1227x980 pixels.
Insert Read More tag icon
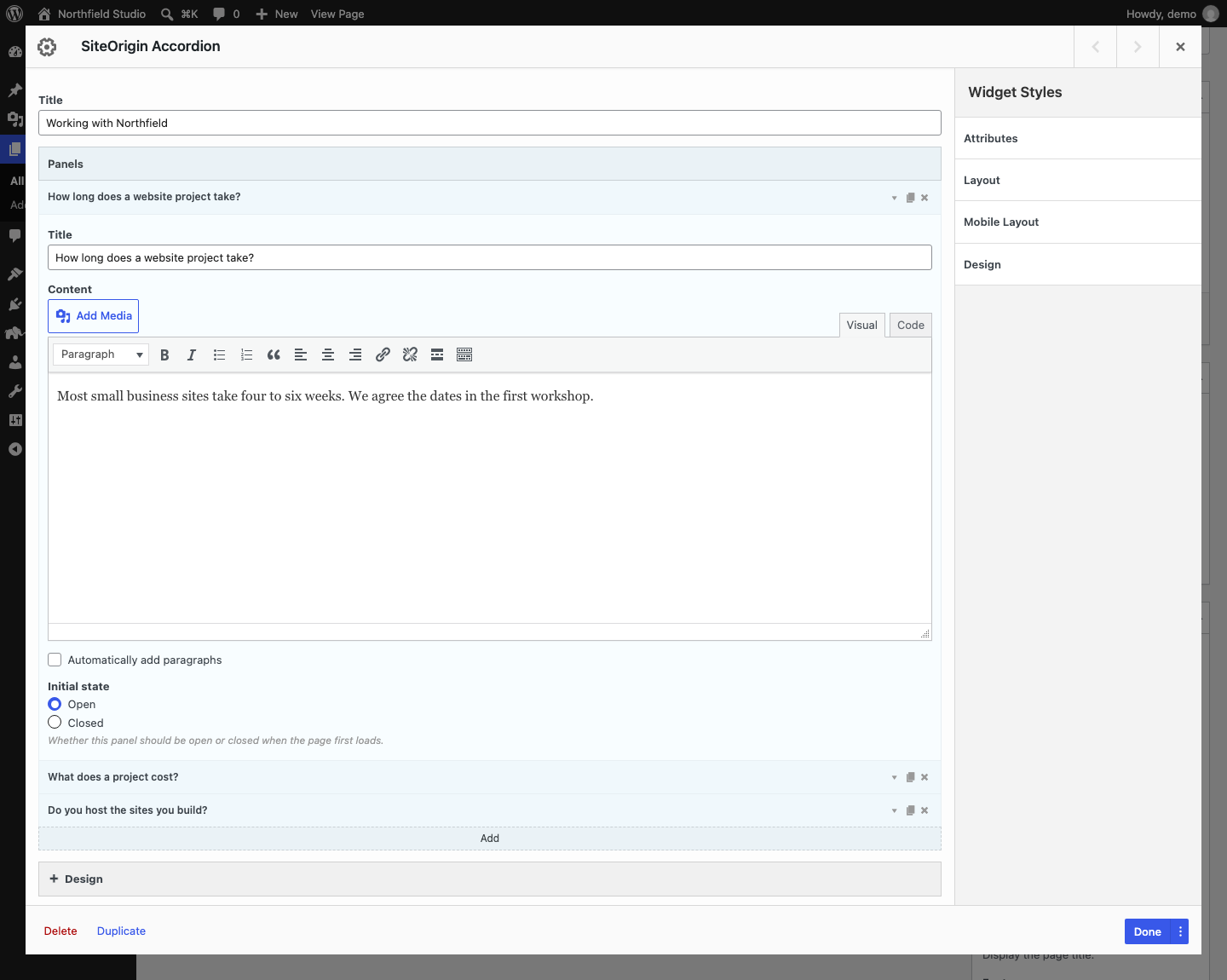(x=437, y=355)
